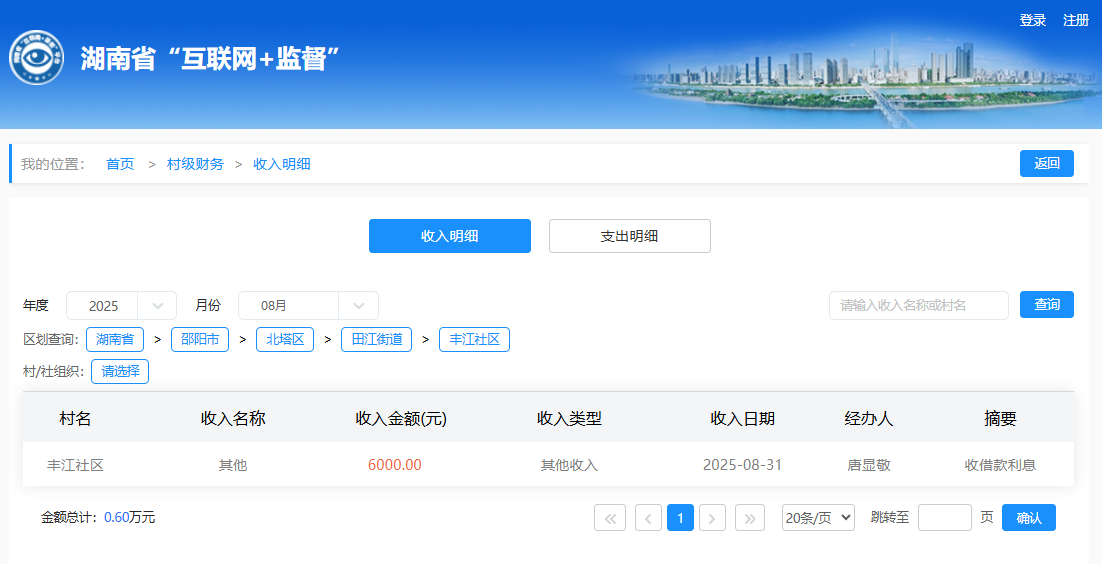Click the 返回 button
This screenshot has width=1102, height=564.
(1046, 163)
